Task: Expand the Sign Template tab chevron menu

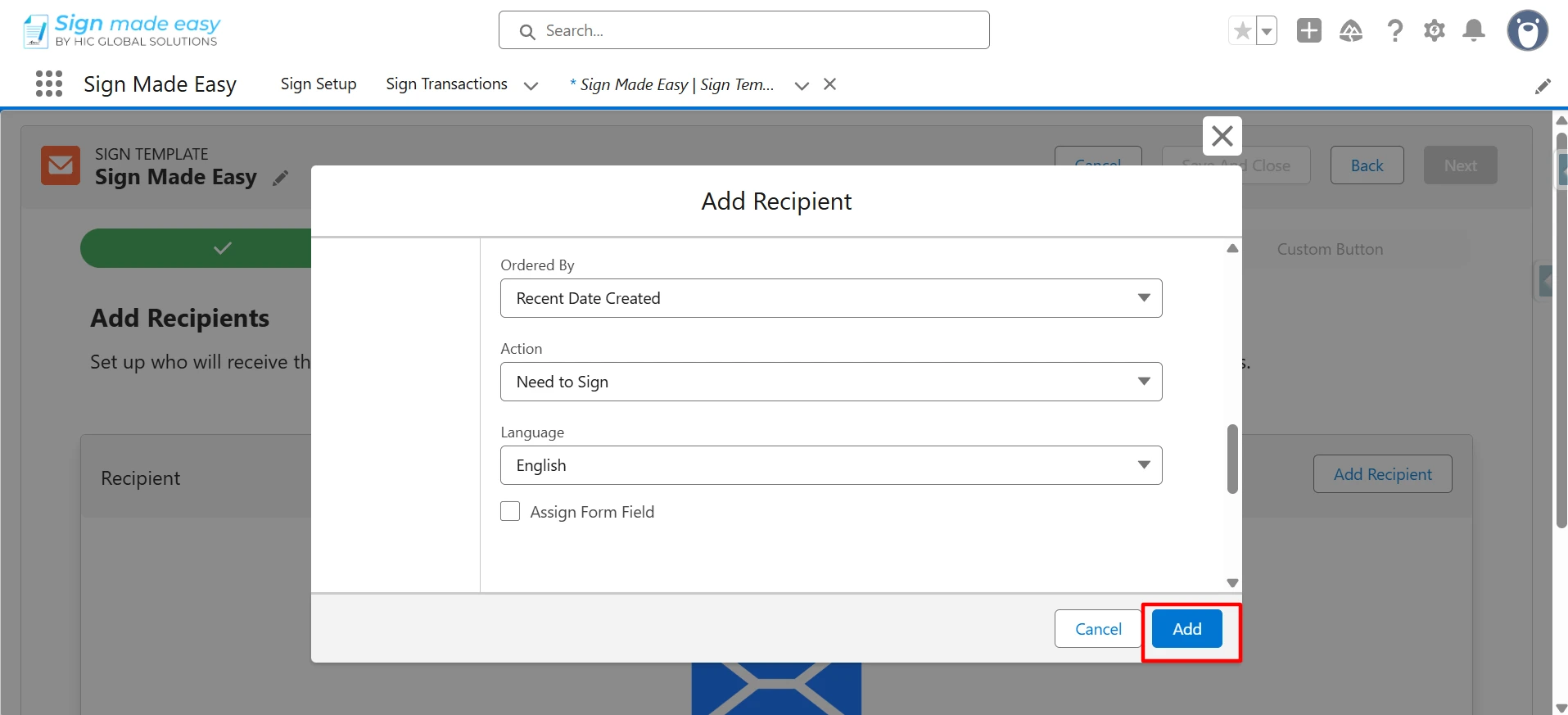Action: click(802, 85)
